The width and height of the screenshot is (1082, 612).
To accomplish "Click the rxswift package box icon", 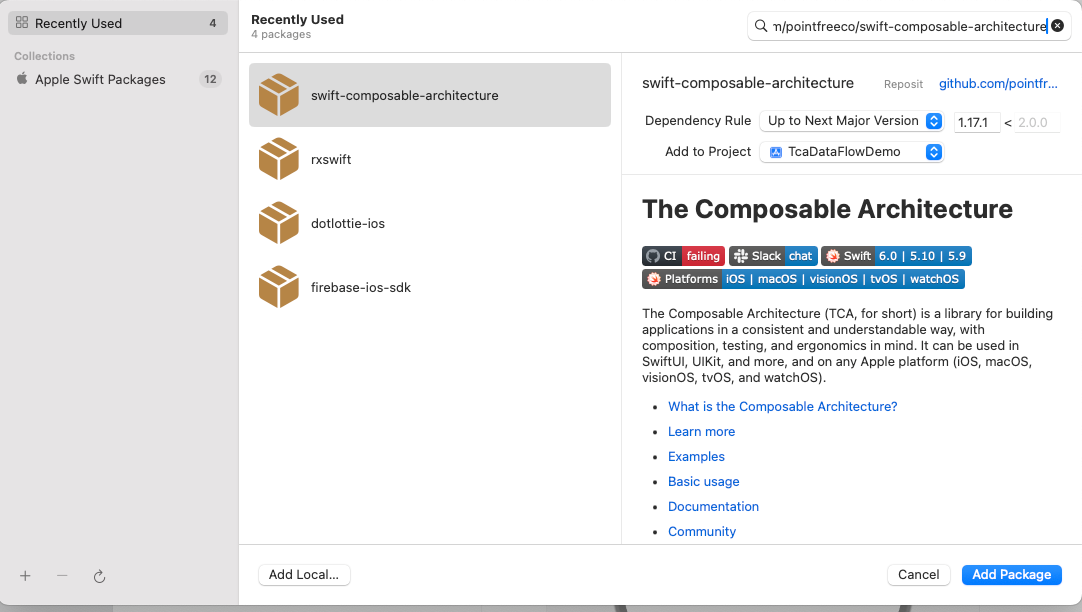I will [x=279, y=159].
